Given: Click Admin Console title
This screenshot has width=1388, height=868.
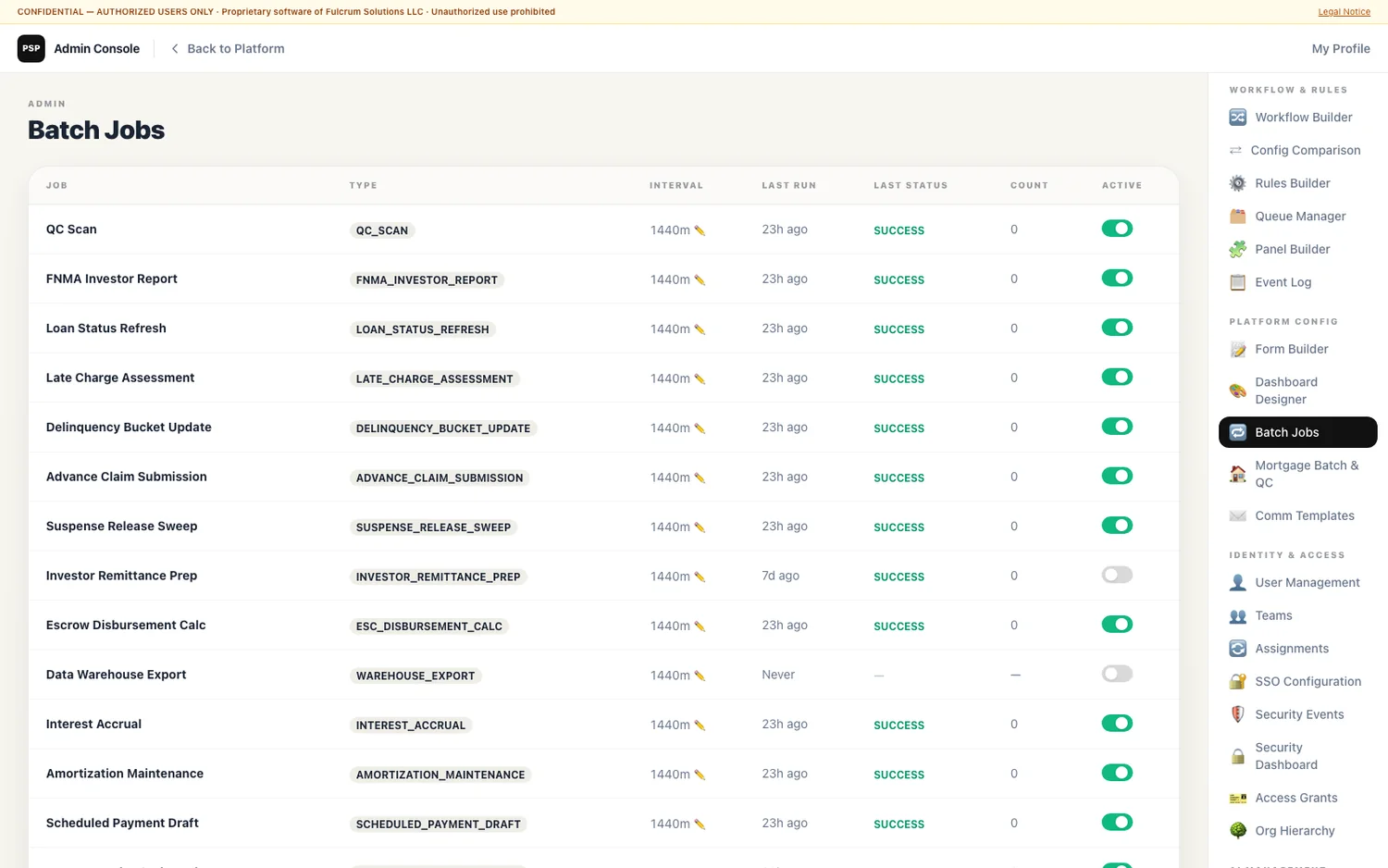Looking at the screenshot, I should [96, 49].
